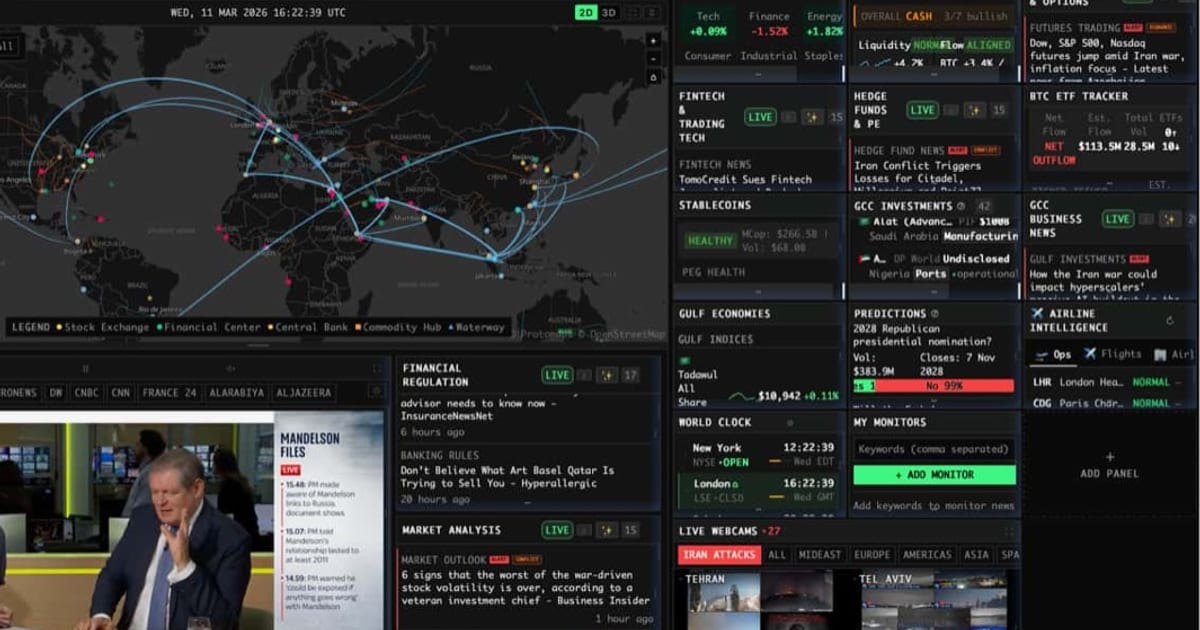Click sparkle AI icon in Hedge Funds panel
The height and width of the screenshot is (630, 1200).
point(973,110)
